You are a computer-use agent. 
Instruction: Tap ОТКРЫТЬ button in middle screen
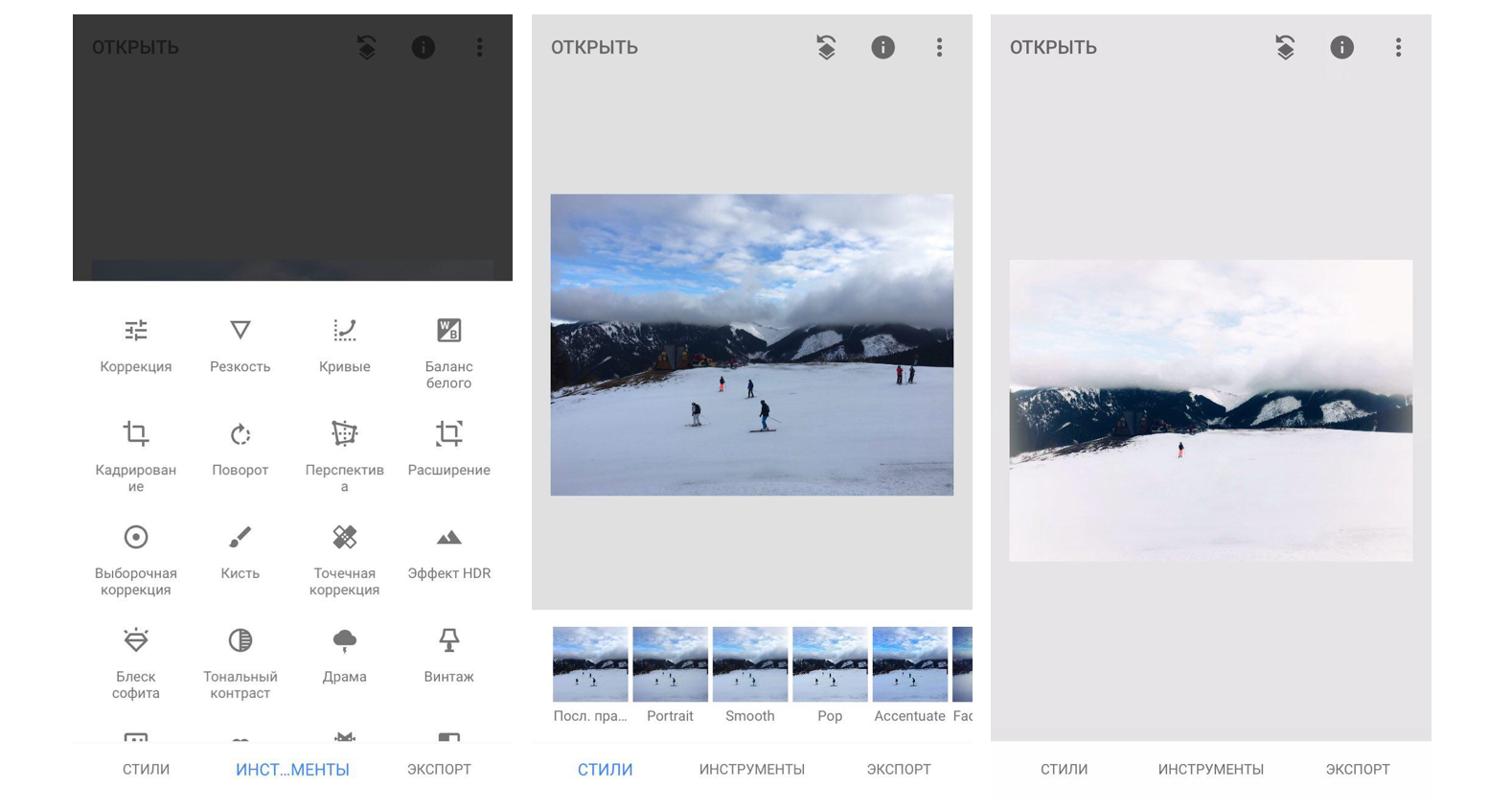[x=594, y=47]
